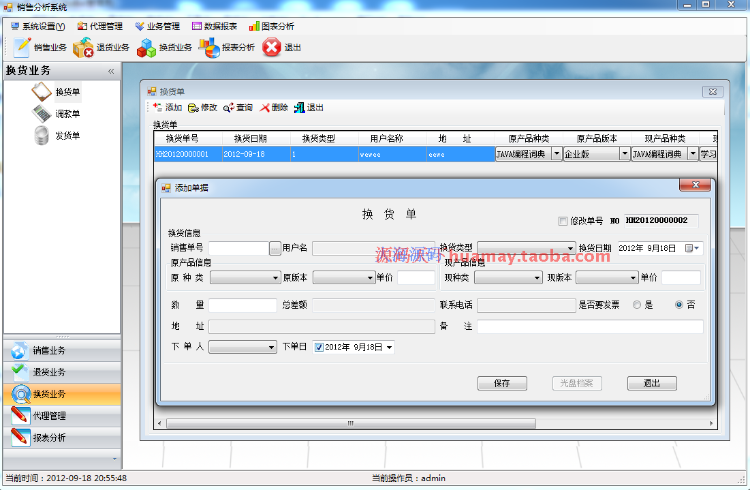Click into the 备注 input field
This screenshot has height=490, width=750.
coord(590,327)
